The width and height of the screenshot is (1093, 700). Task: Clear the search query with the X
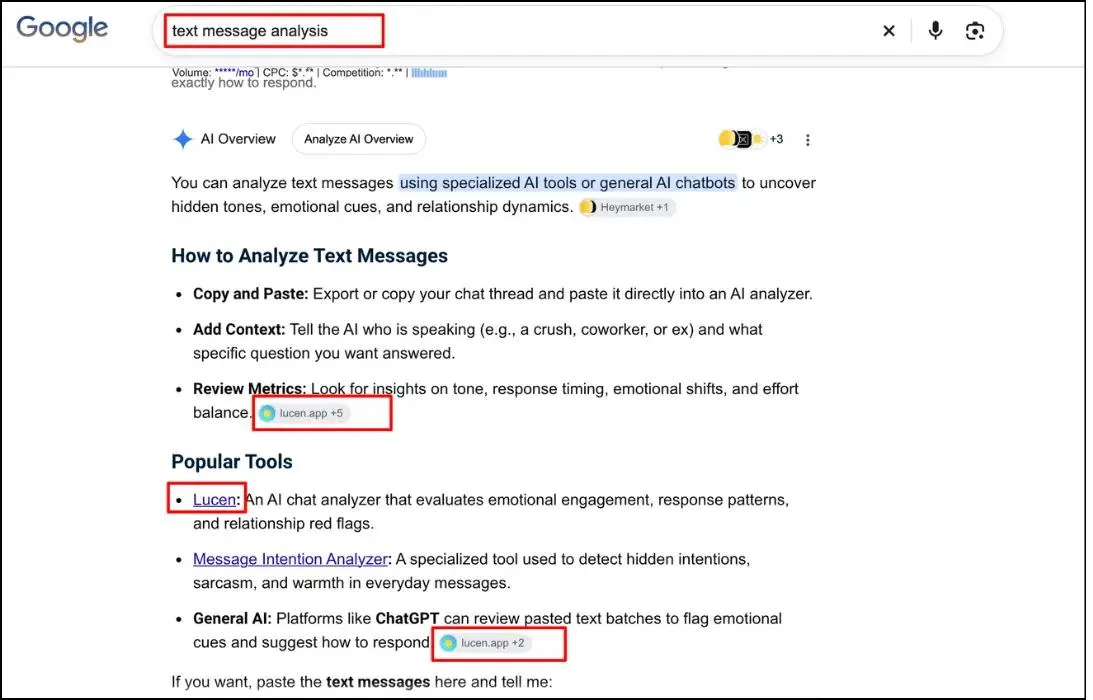pos(889,31)
